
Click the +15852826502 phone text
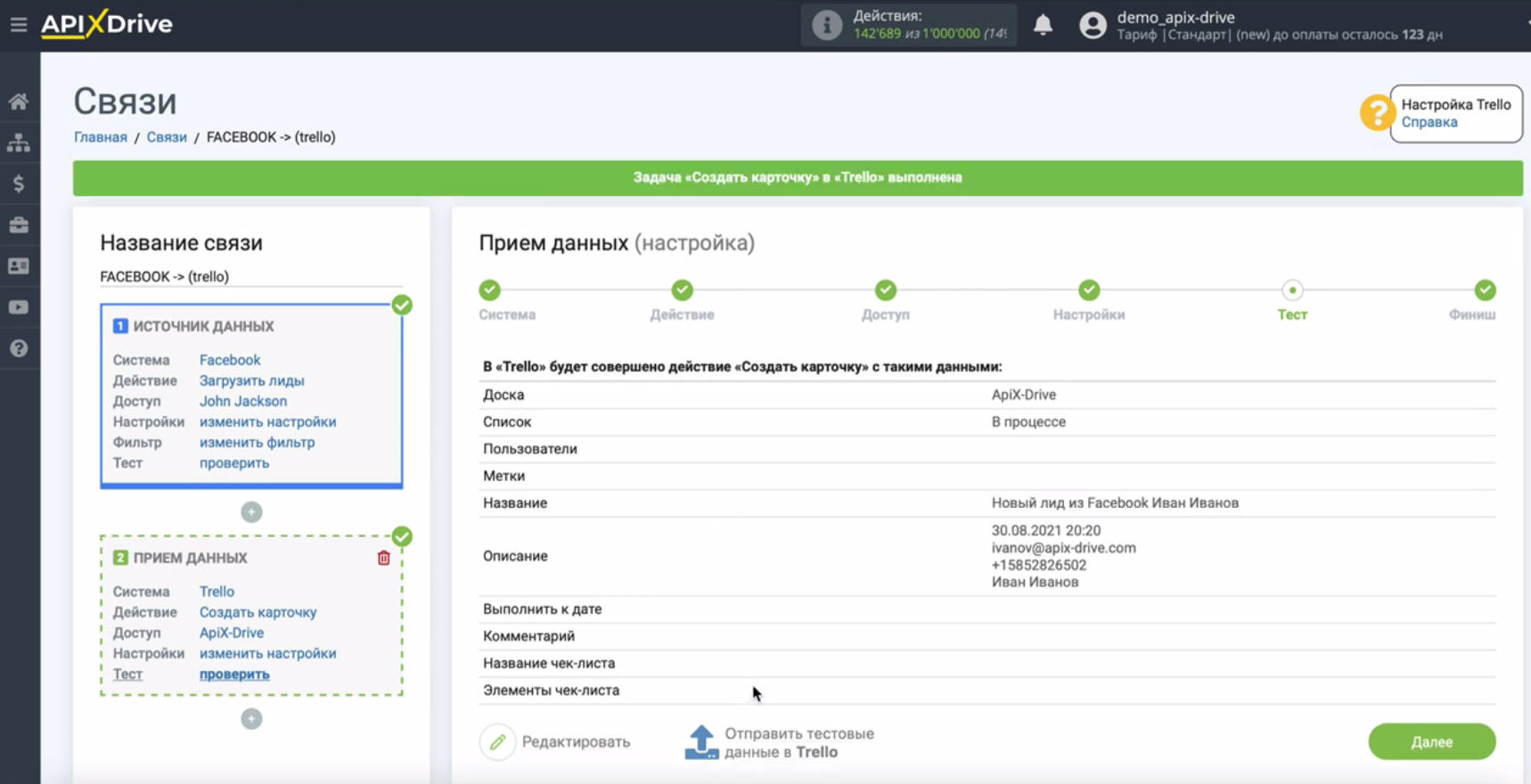pos(1039,565)
